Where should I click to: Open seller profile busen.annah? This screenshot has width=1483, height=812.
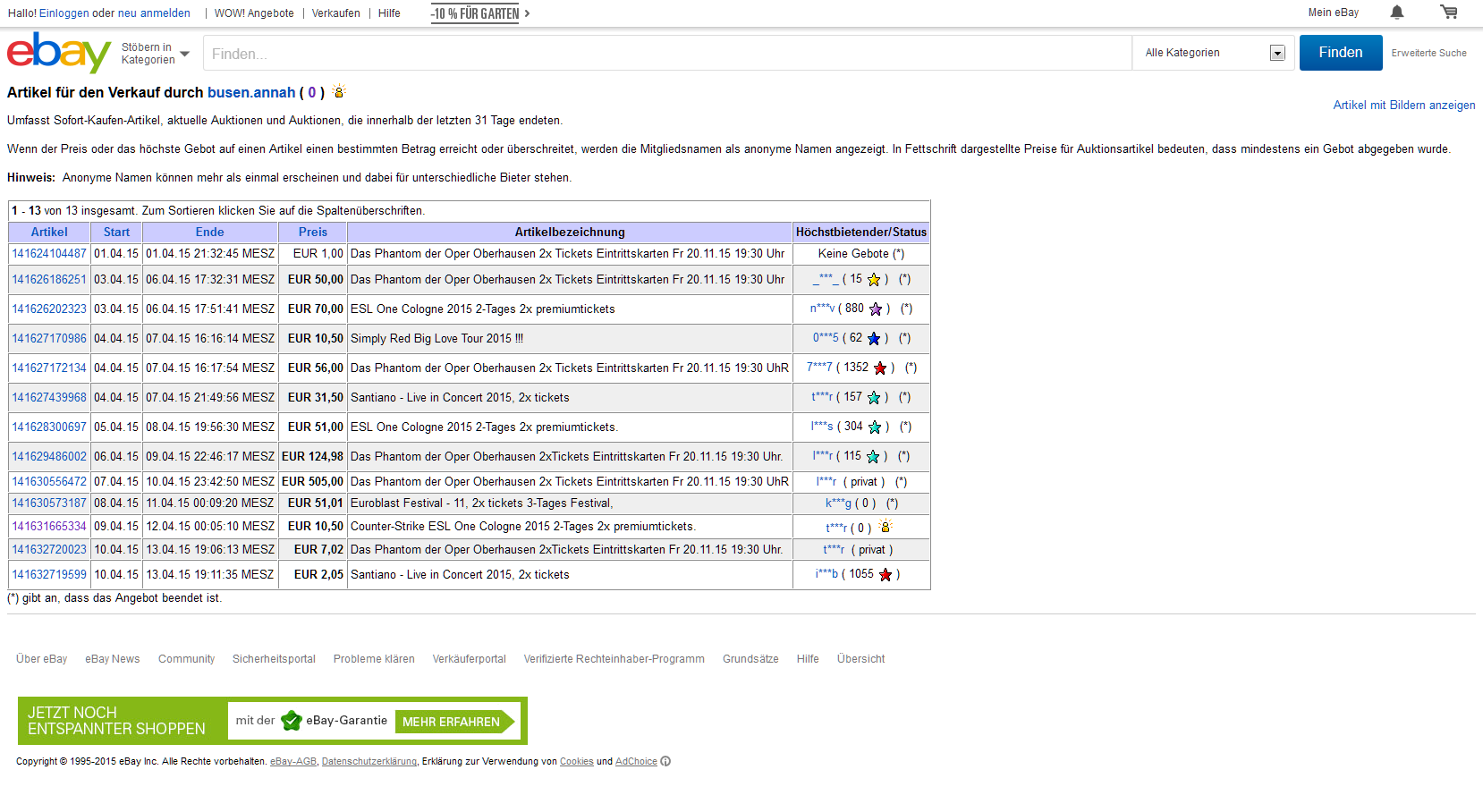click(x=251, y=93)
